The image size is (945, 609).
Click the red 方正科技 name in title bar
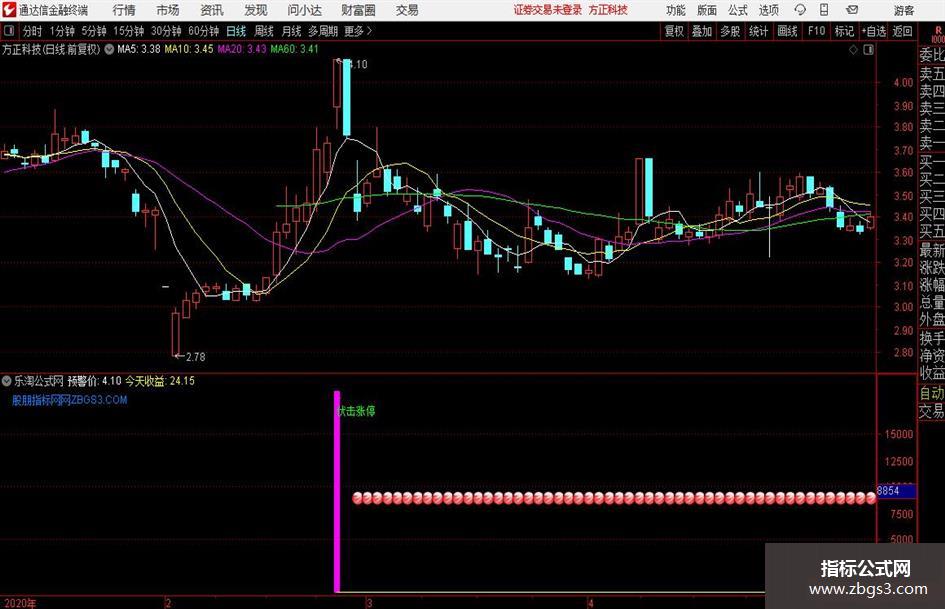pos(608,10)
